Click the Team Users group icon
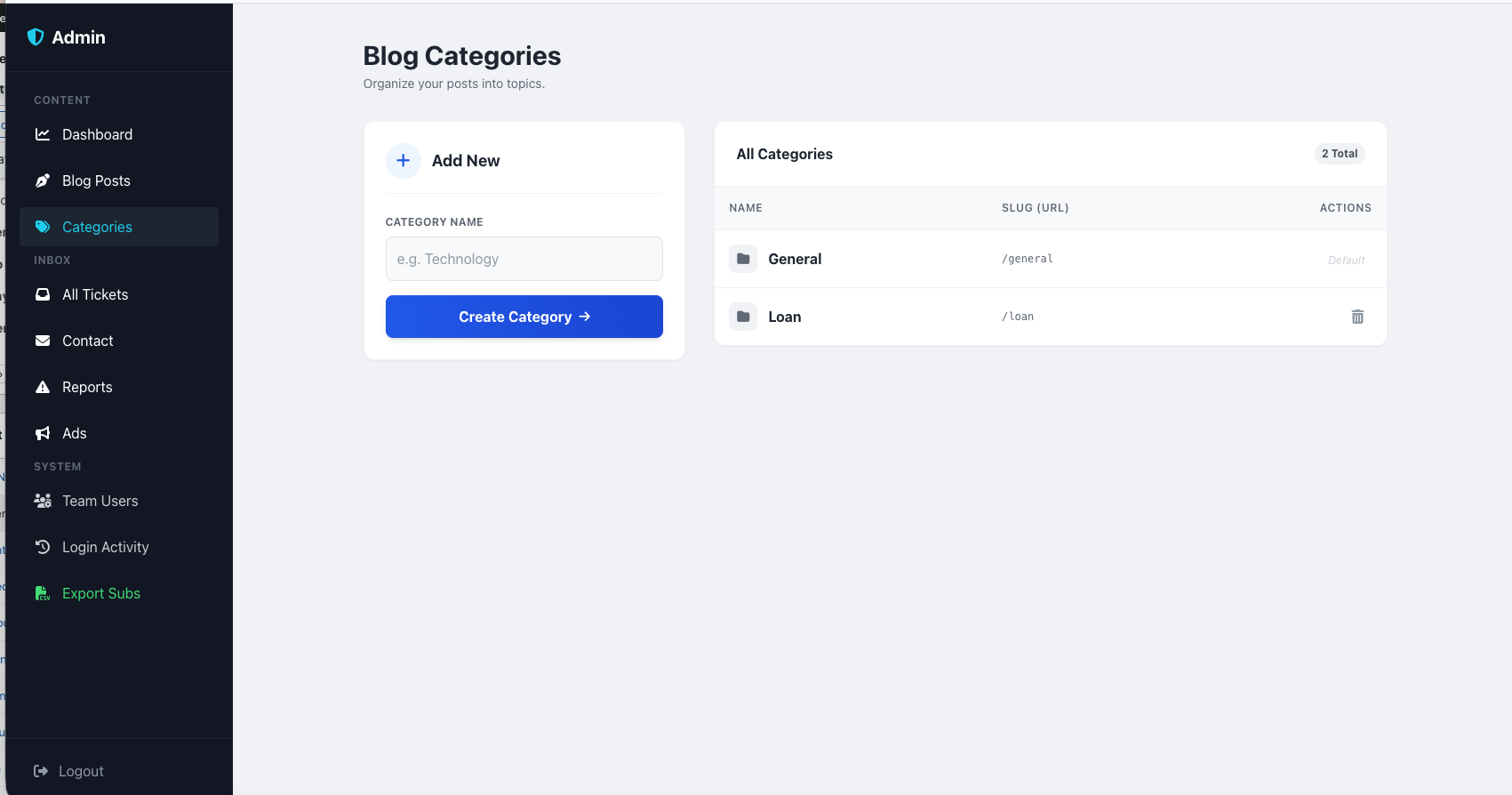 click(x=43, y=501)
